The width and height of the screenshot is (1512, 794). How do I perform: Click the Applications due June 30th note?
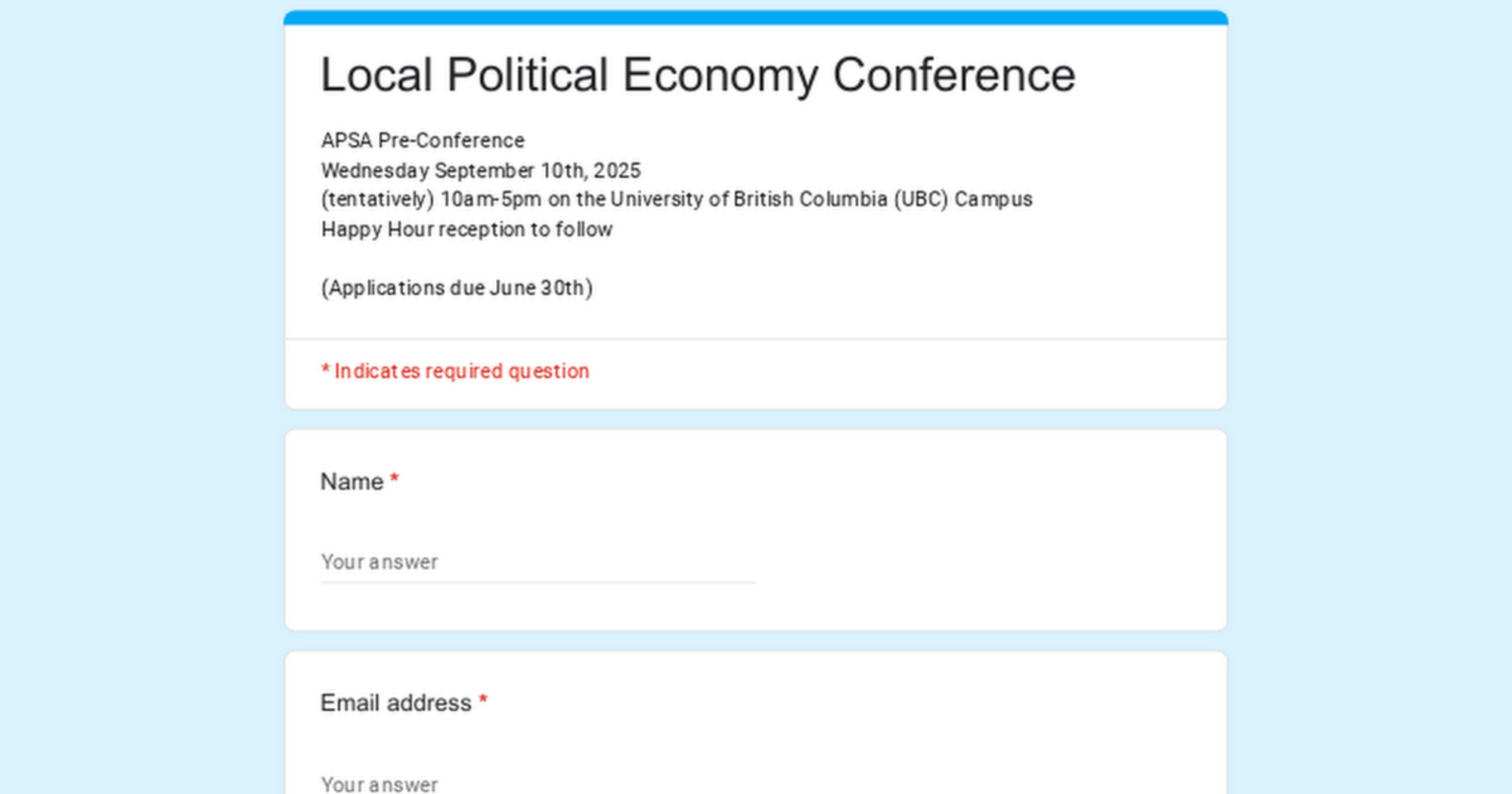[x=457, y=288]
